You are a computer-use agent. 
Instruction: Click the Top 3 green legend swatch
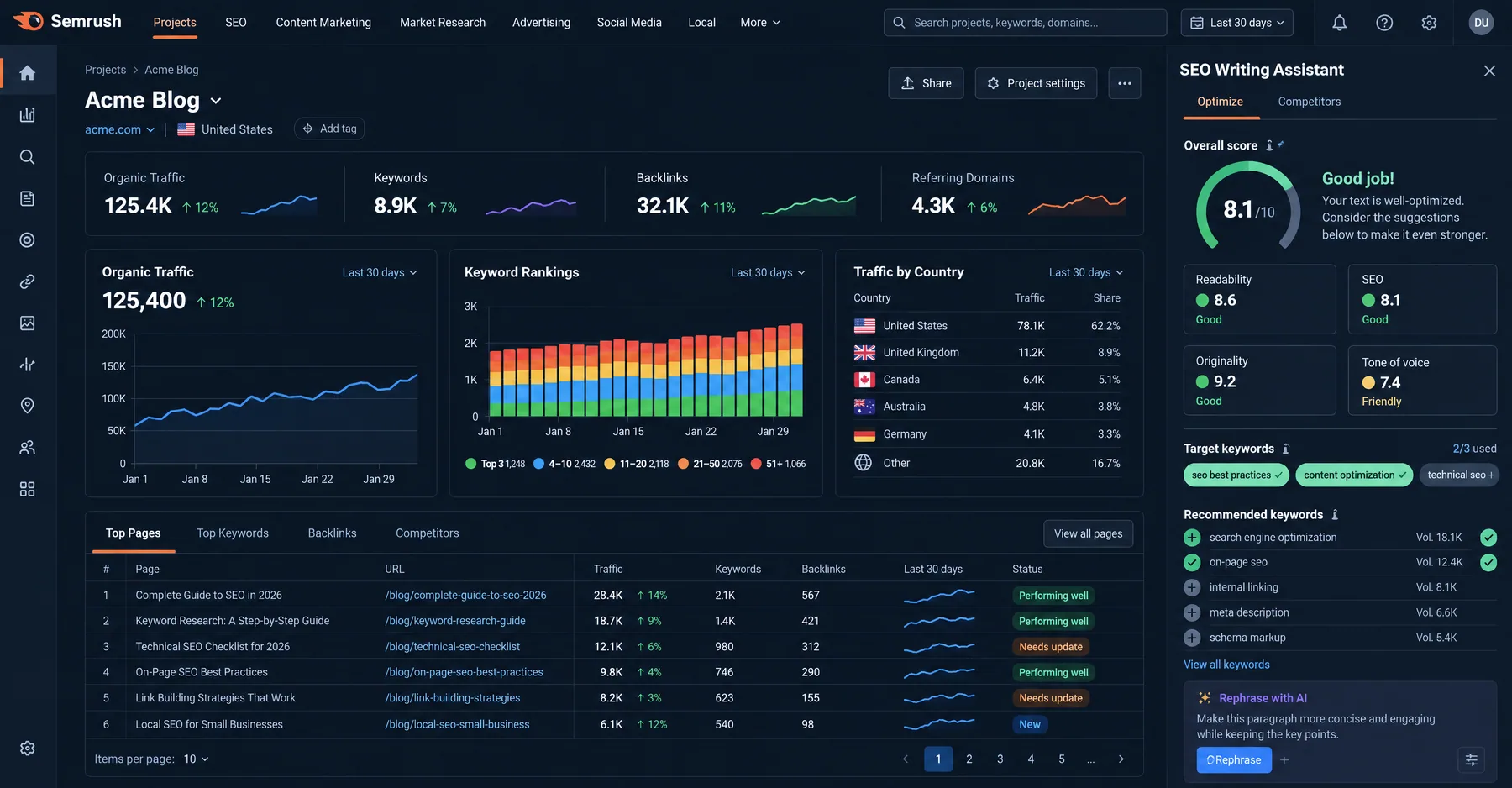click(471, 464)
